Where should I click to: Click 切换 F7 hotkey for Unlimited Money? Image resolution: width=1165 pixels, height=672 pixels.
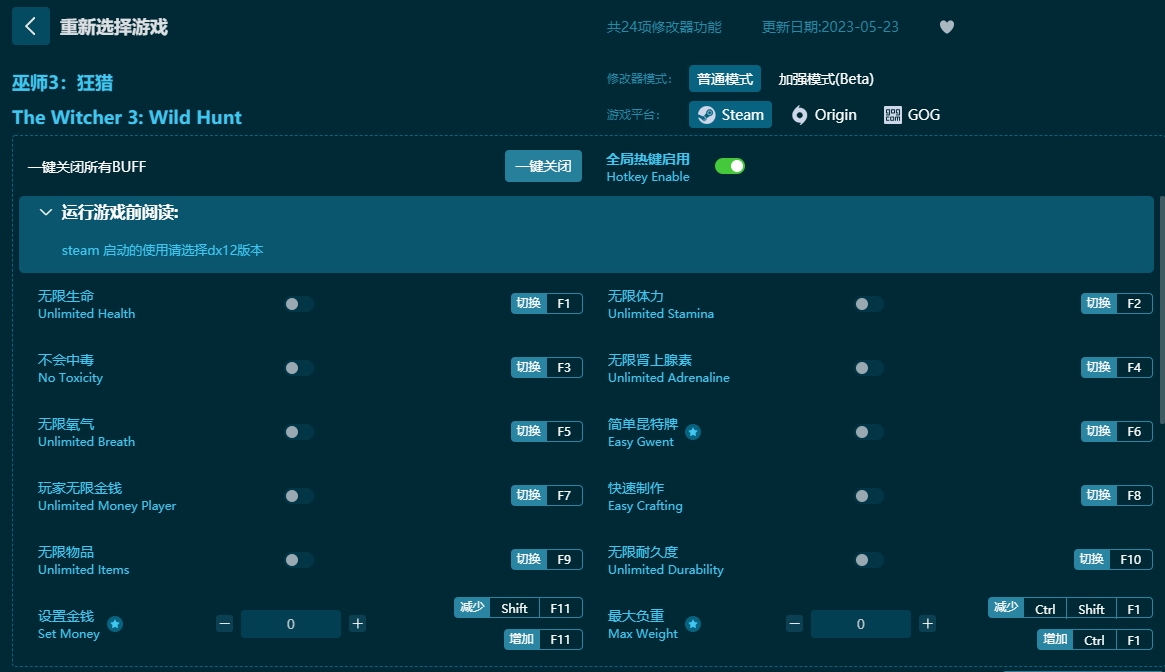546,495
